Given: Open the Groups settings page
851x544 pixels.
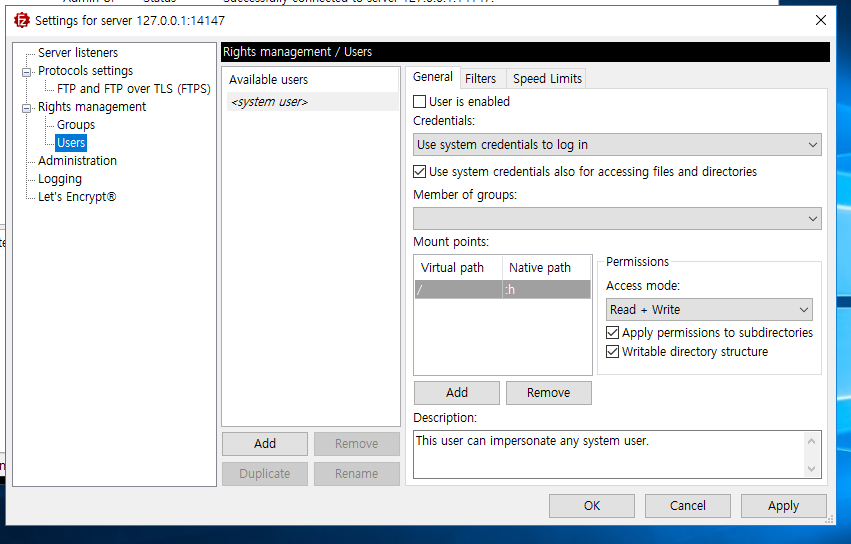Looking at the screenshot, I should (75, 124).
